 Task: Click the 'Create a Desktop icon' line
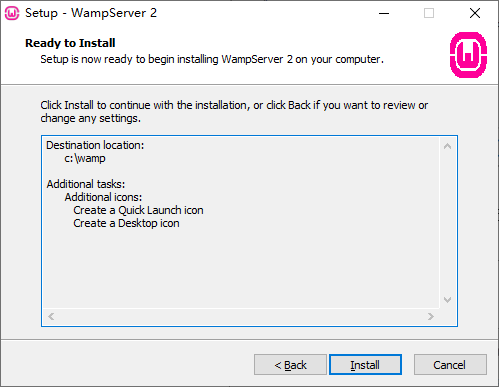tap(126, 223)
